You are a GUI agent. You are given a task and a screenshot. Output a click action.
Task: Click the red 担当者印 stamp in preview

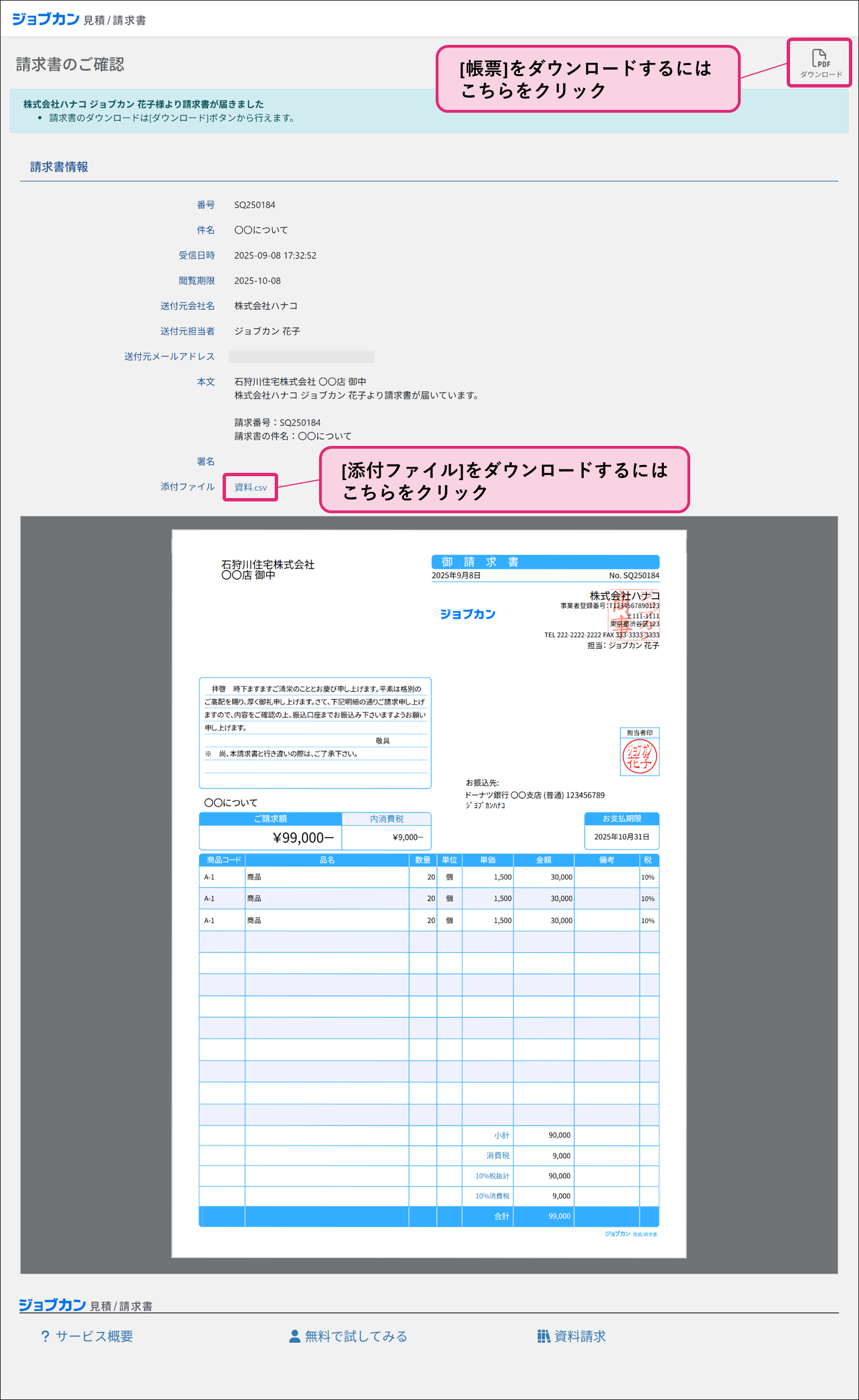pyautogui.click(x=640, y=757)
